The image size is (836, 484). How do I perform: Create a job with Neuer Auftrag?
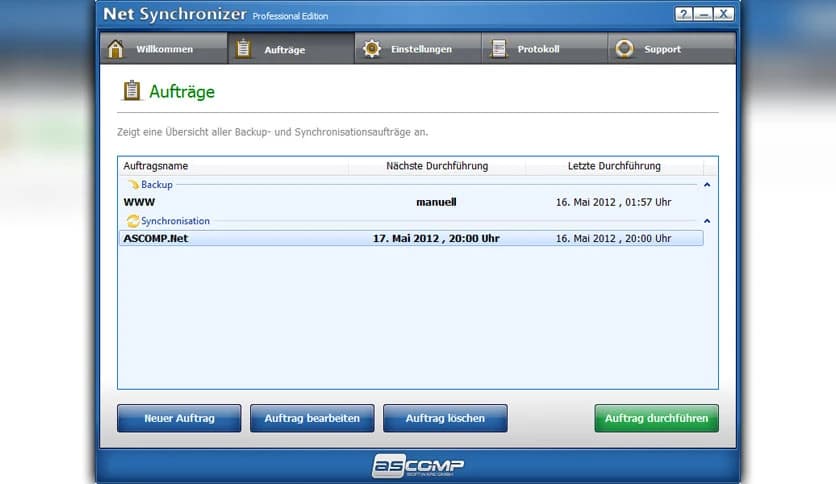pos(179,418)
